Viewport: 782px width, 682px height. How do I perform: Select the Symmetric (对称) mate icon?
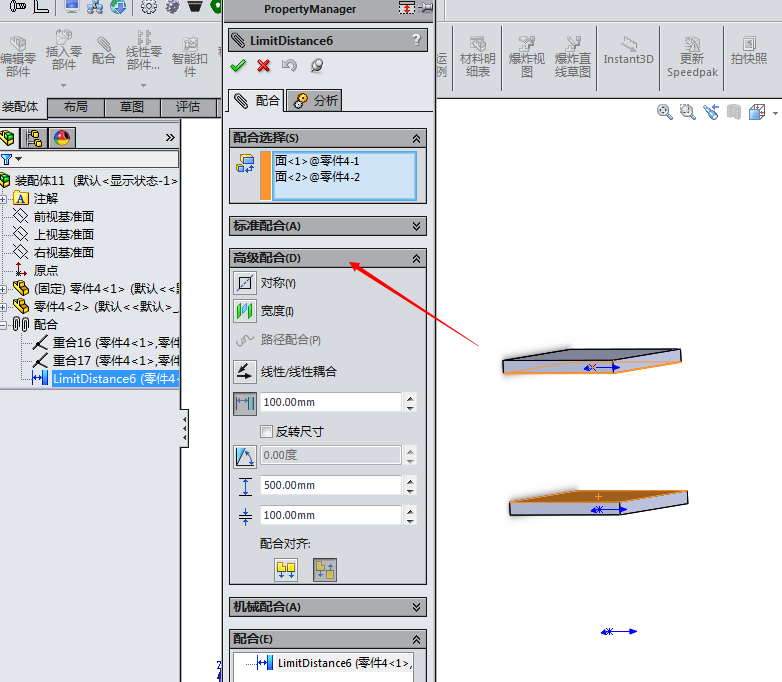coord(245,283)
